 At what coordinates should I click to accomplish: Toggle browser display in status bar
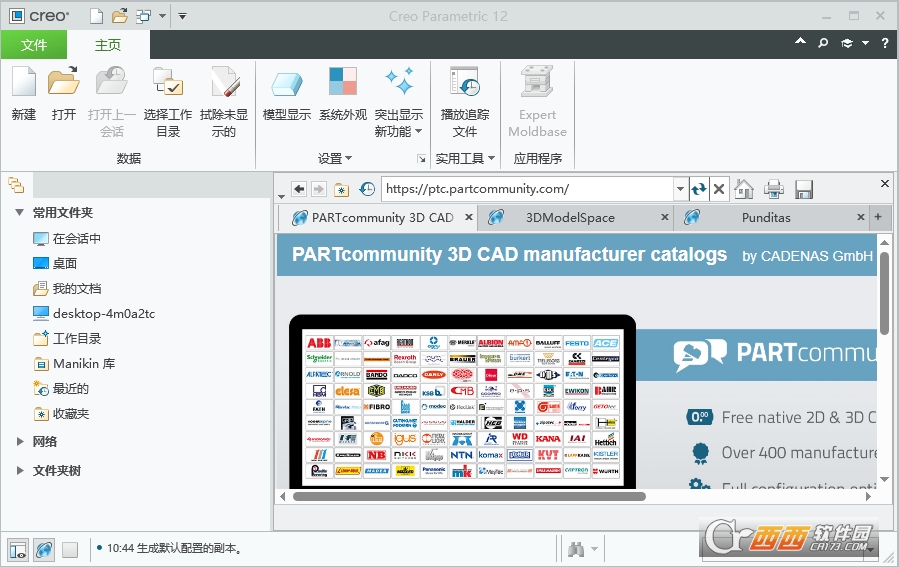44,550
